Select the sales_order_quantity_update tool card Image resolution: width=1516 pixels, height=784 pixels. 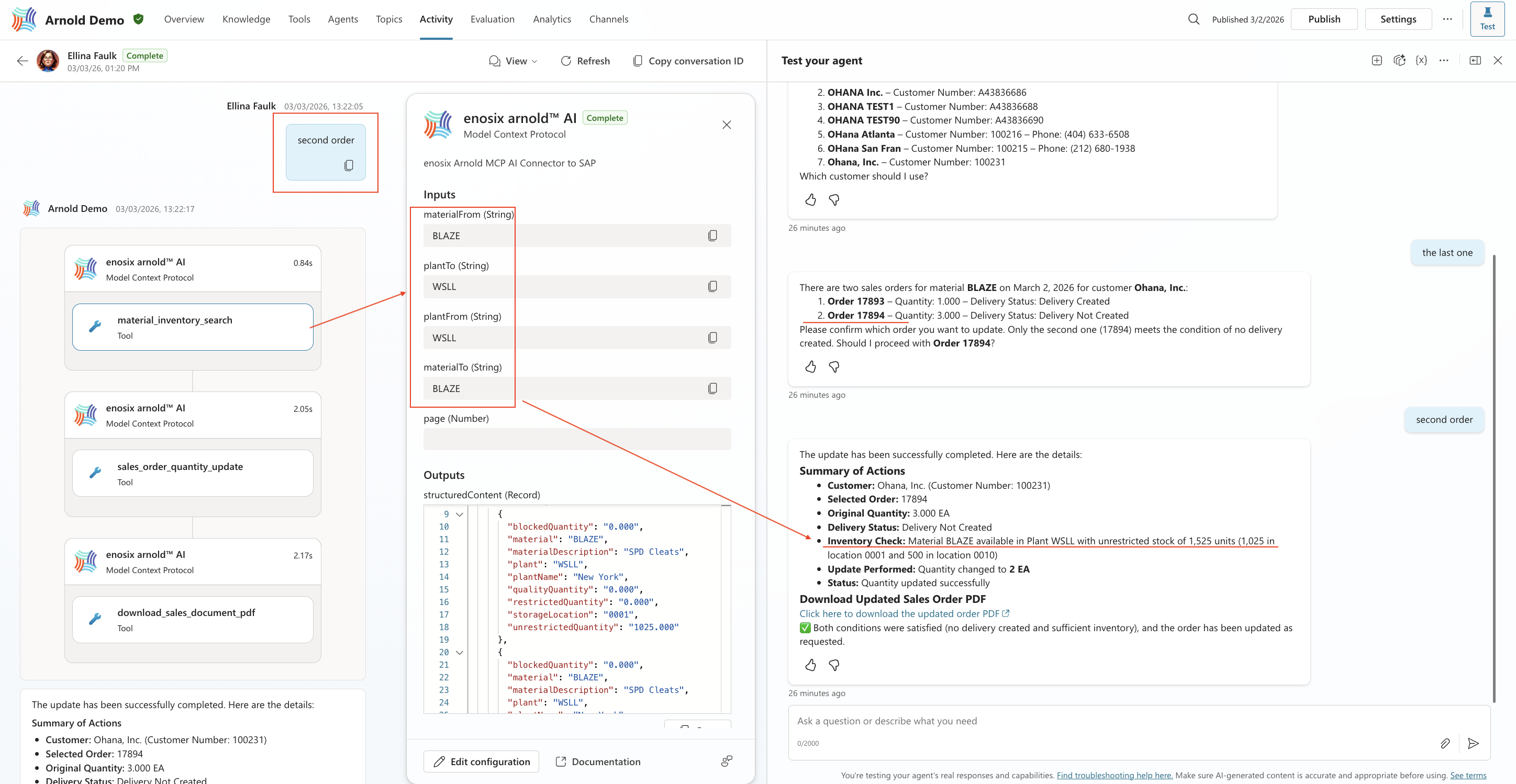pos(193,473)
